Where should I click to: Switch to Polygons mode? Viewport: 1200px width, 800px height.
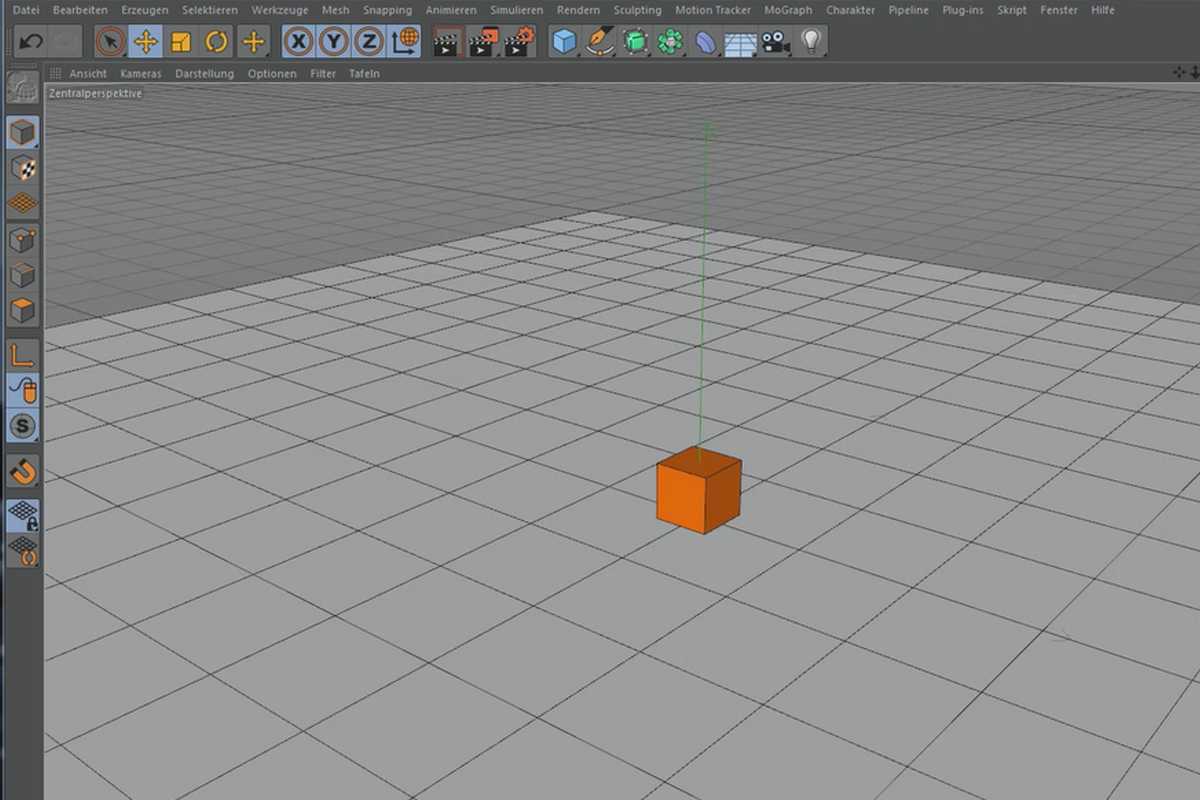23,310
